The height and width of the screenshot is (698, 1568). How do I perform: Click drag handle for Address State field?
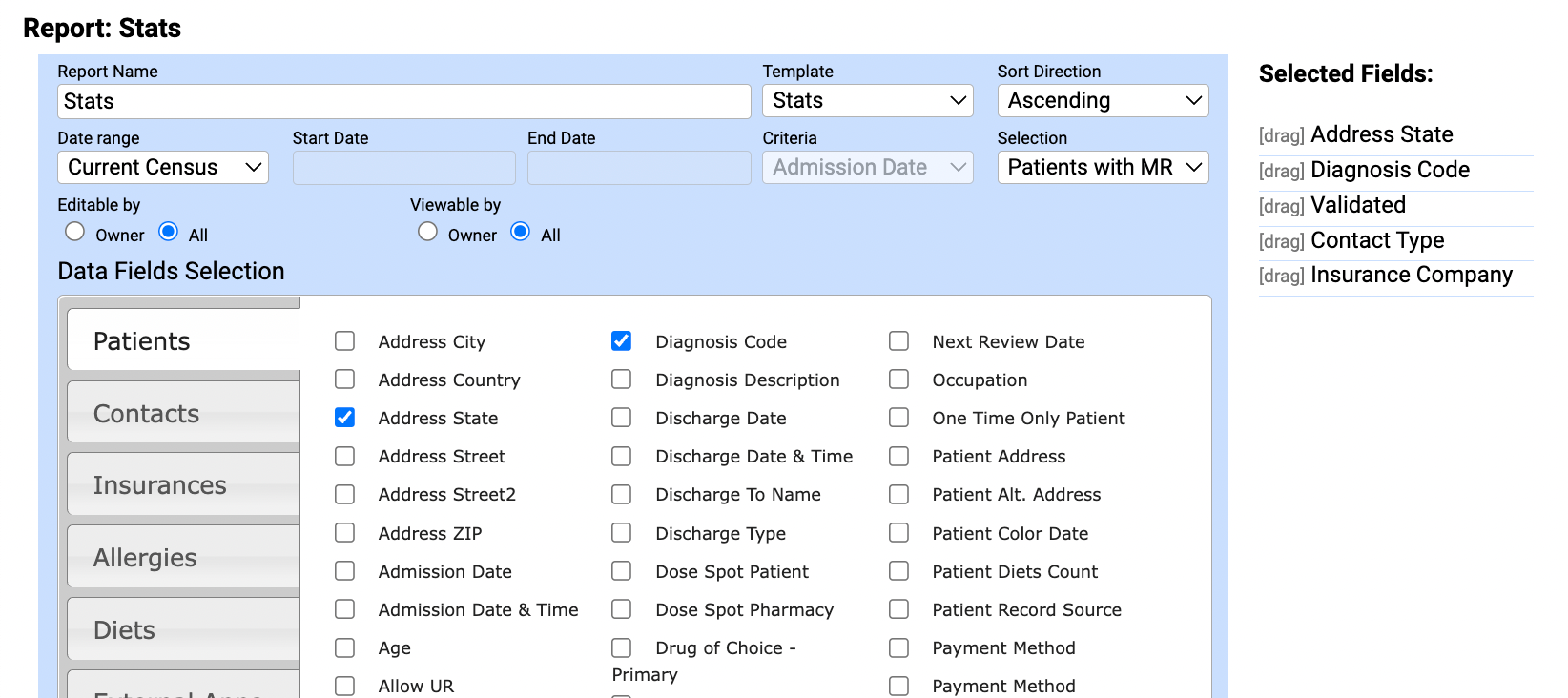[1281, 135]
